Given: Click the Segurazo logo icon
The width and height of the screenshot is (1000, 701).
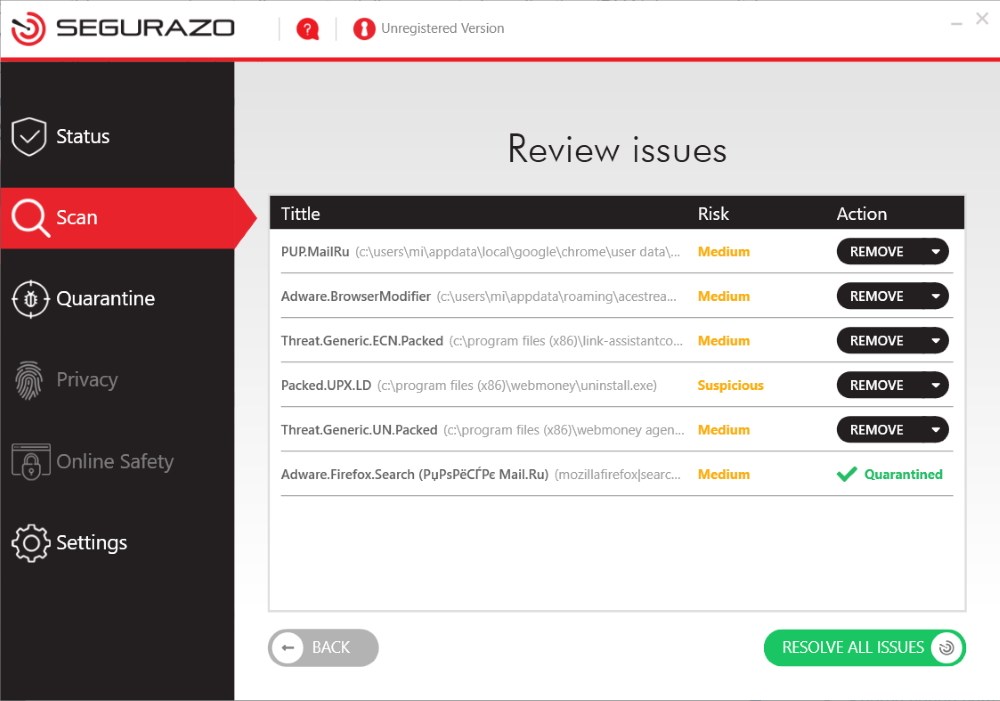Looking at the screenshot, I should (28, 28).
